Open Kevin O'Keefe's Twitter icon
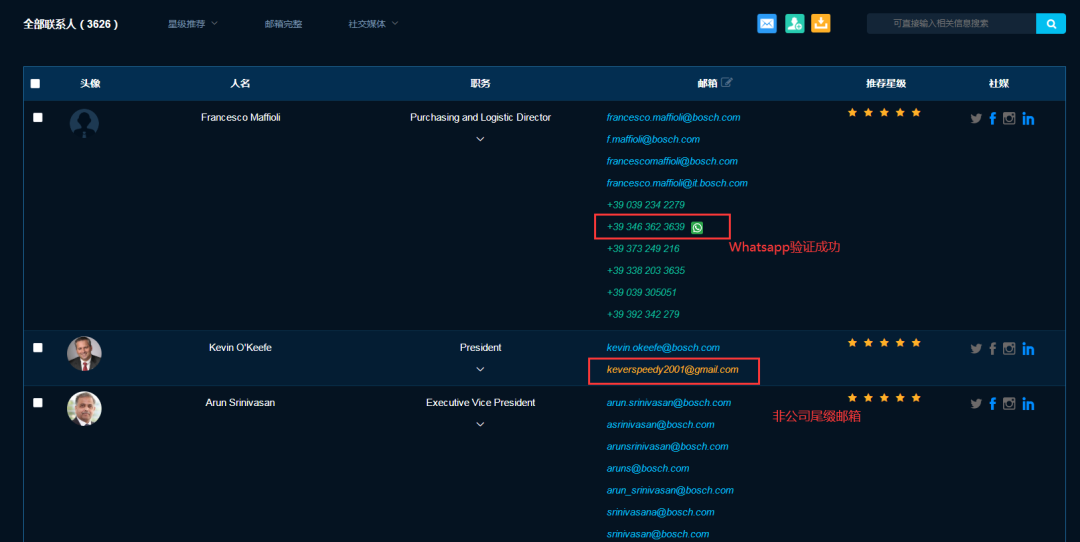The height and width of the screenshot is (542, 1080). coord(976,349)
